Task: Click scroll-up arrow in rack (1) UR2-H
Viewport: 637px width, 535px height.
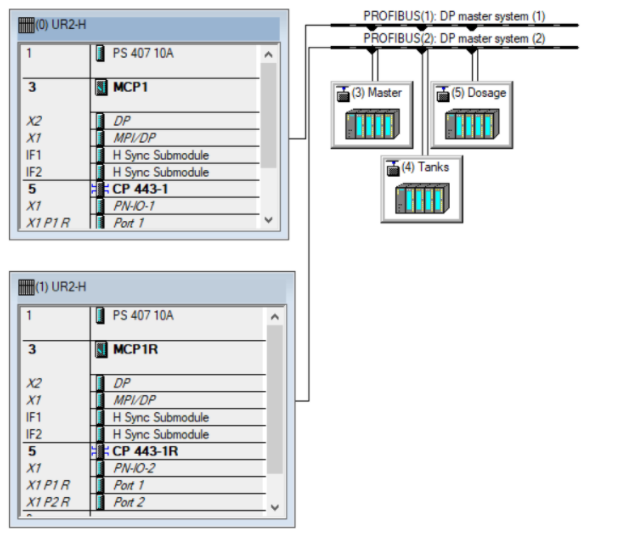Action: click(x=274, y=316)
